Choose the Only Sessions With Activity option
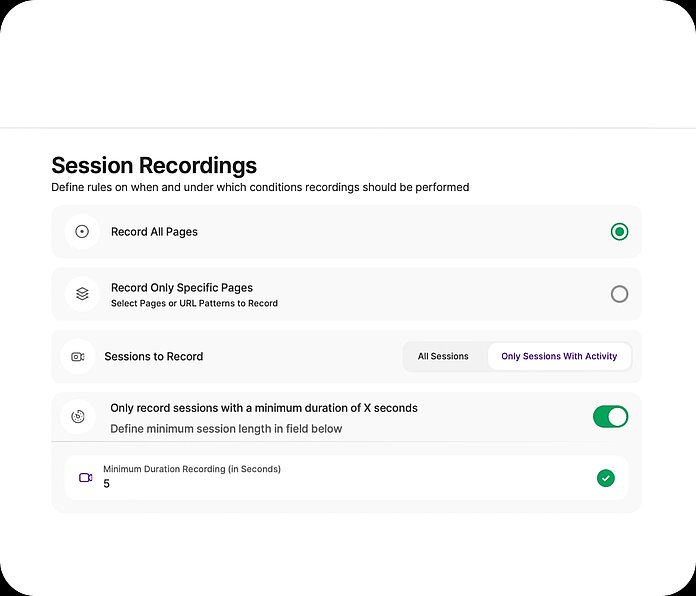This screenshot has height=596, width=696. pos(559,357)
